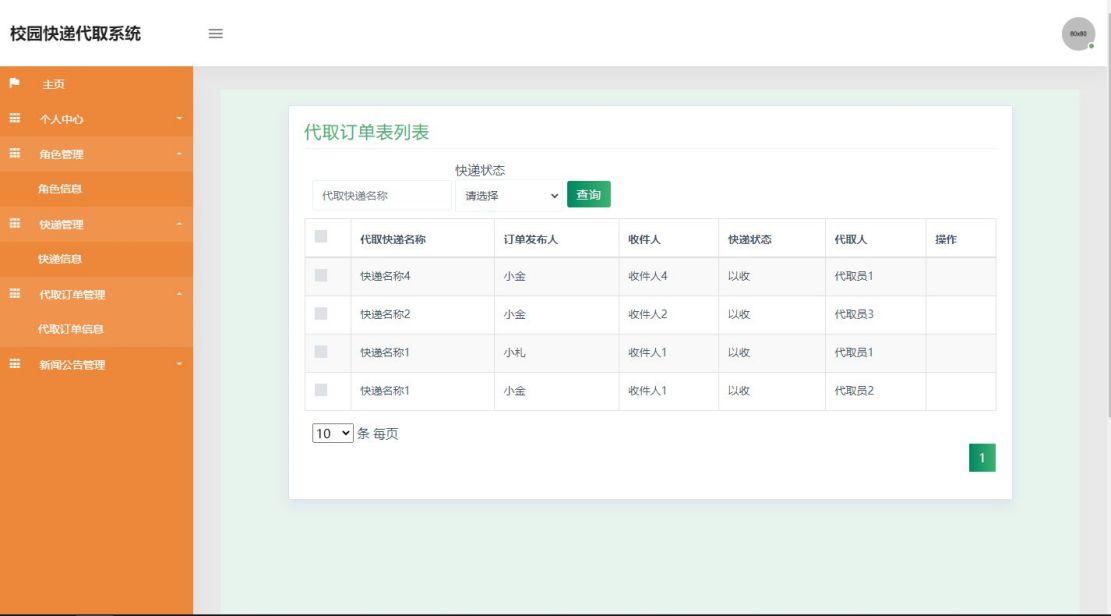Click 订单发布人 column header
Viewport: 1111px width, 616px height.
[531, 240]
